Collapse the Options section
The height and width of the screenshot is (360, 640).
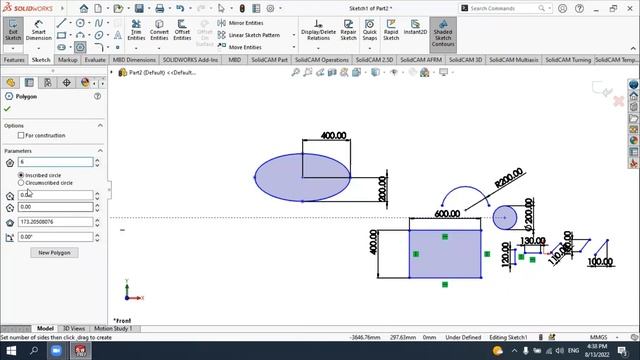[100, 125]
